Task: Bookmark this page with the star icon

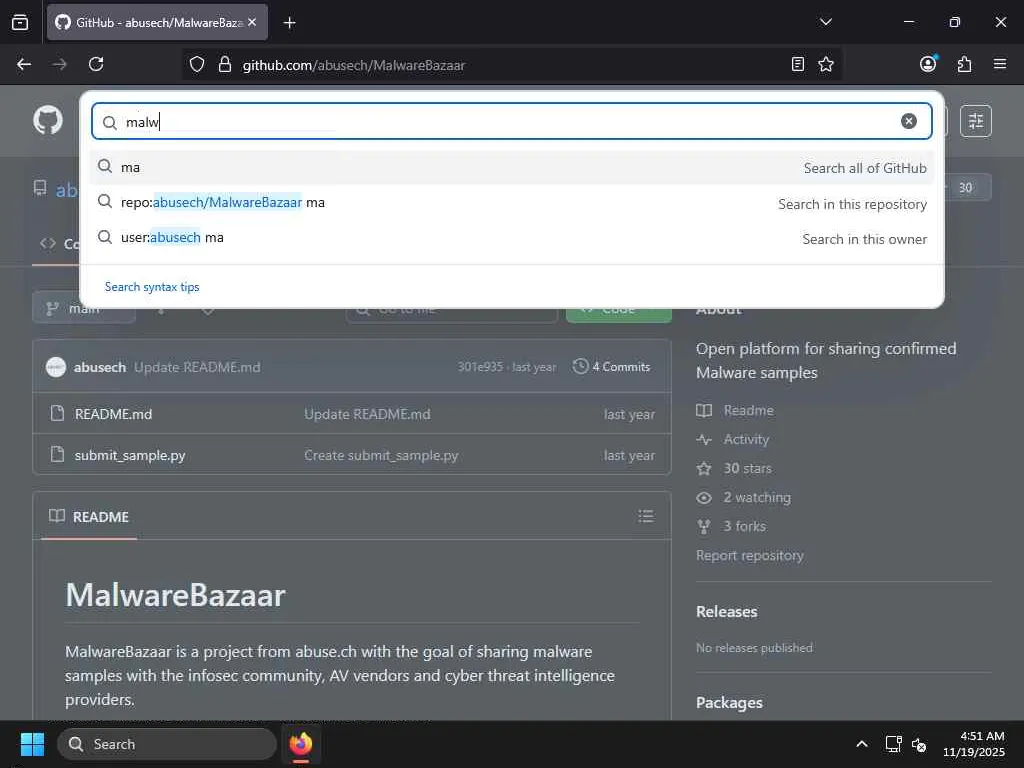Action: click(x=825, y=64)
